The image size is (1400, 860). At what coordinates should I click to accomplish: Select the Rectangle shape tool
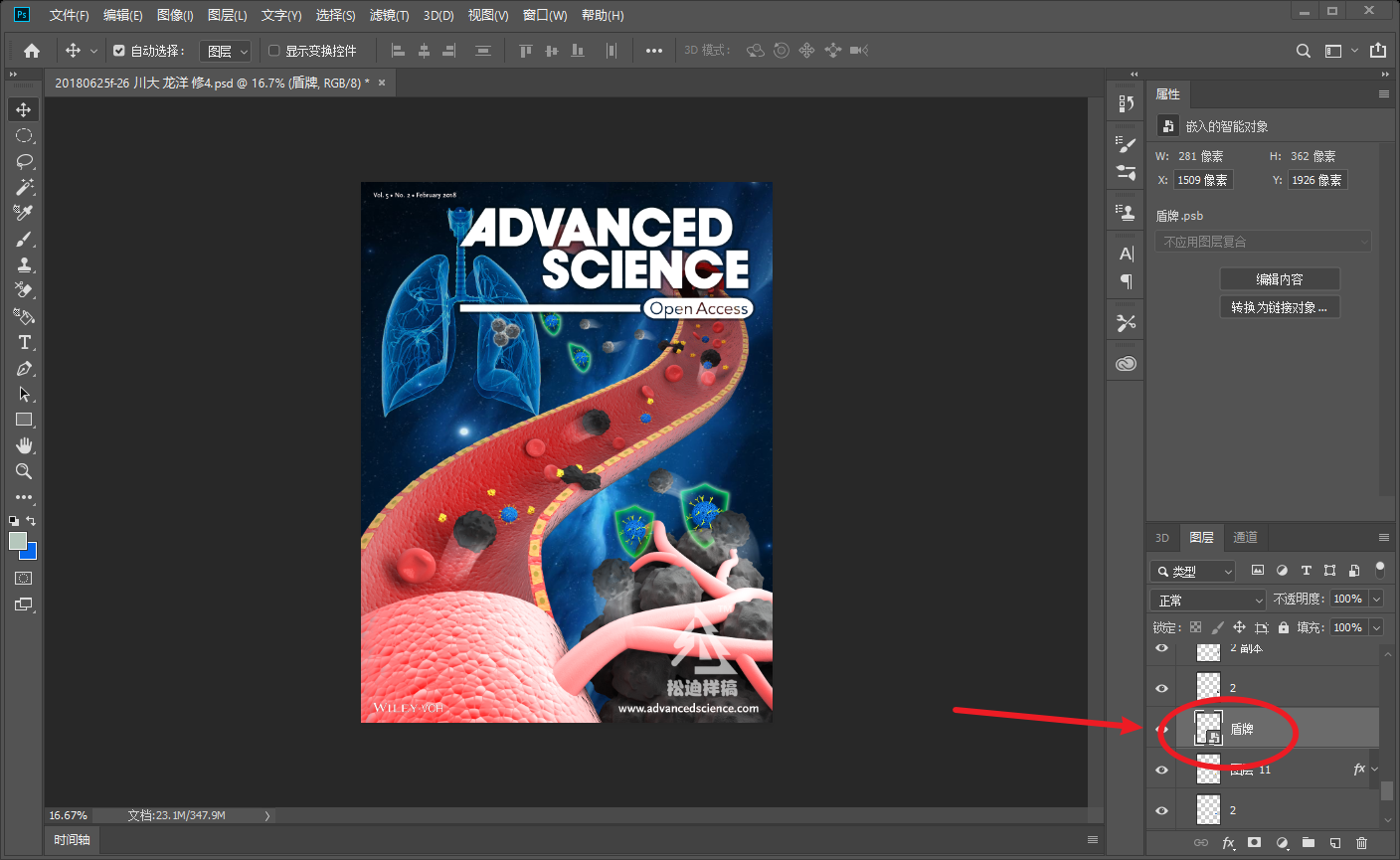coord(24,420)
